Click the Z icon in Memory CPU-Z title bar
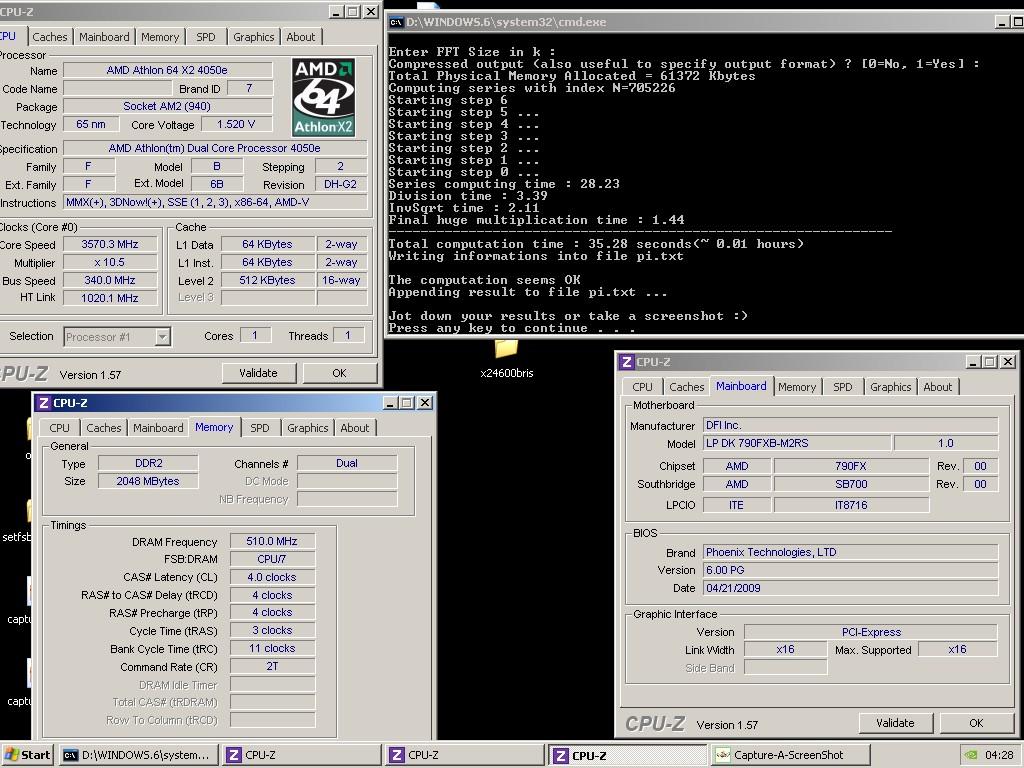This screenshot has height=768, width=1024. point(44,403)
